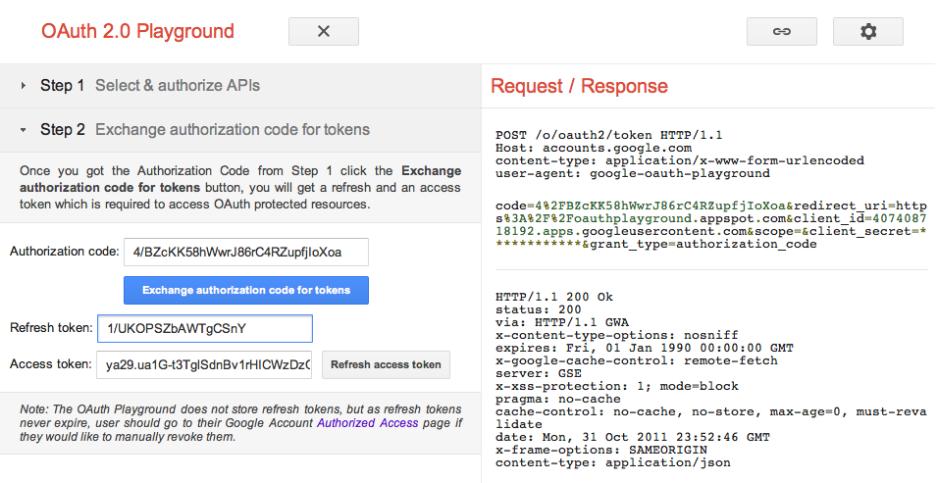Click the 'status: 200' line
Viewport: 951px width, 483px height.
coord(539,309)
